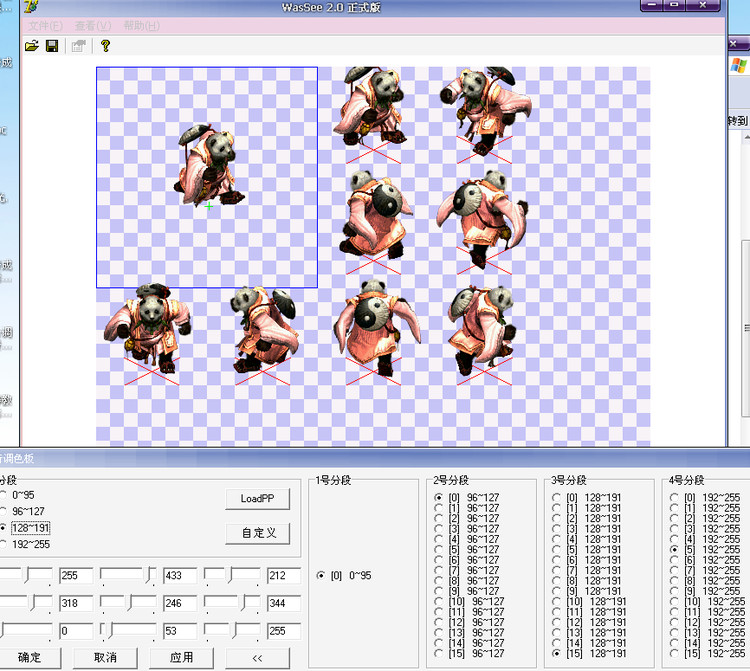Screen dimensions: 750x671
Task: Click the 自定义 button
Action: point(257,533)
